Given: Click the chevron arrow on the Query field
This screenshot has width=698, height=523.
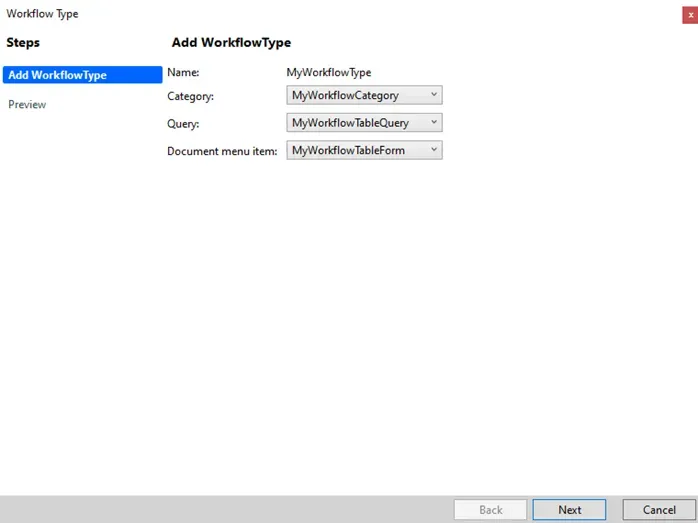Looking at the screenshot, I should [x=433, y=123].
